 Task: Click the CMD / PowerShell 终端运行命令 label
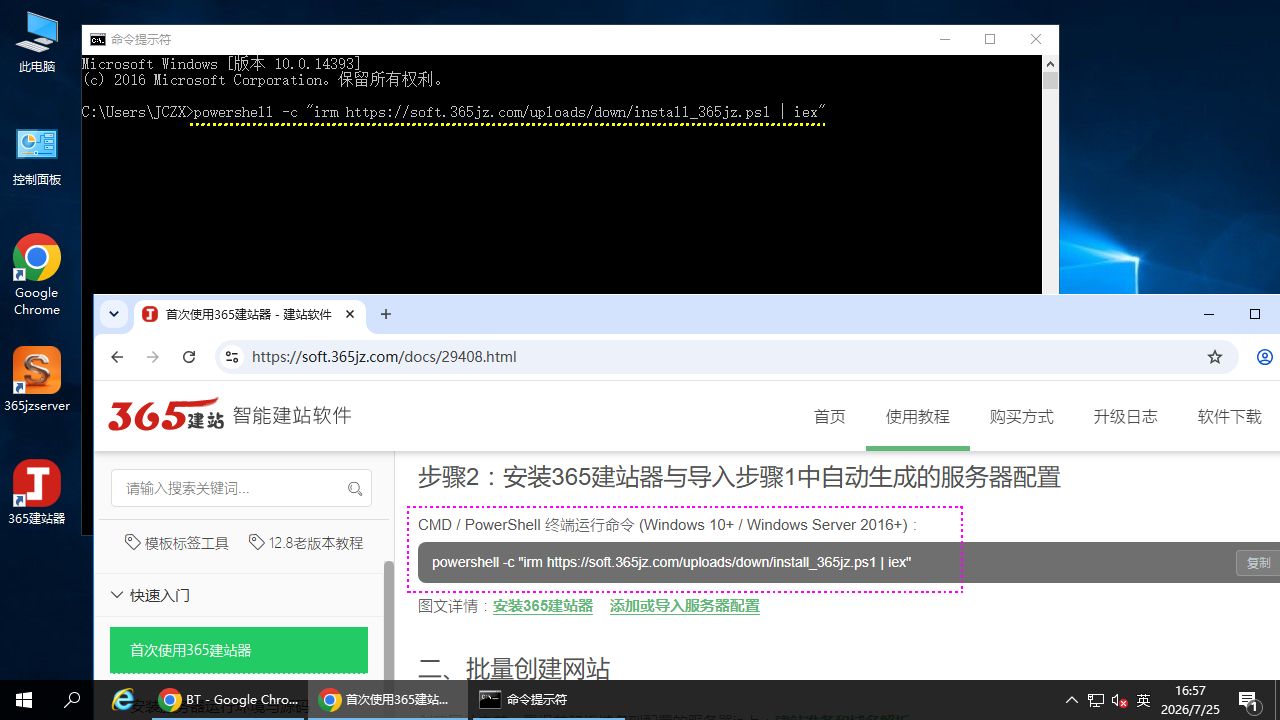(x=667, y=525)
